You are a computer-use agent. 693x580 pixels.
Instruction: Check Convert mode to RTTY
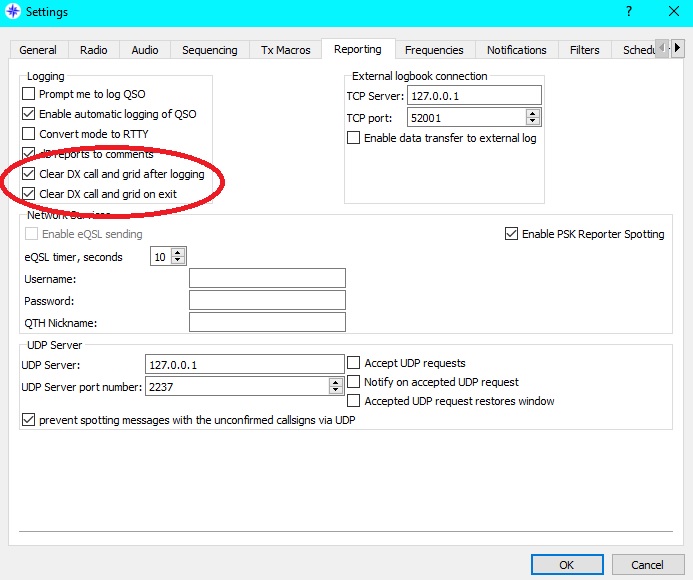[29, 134]
